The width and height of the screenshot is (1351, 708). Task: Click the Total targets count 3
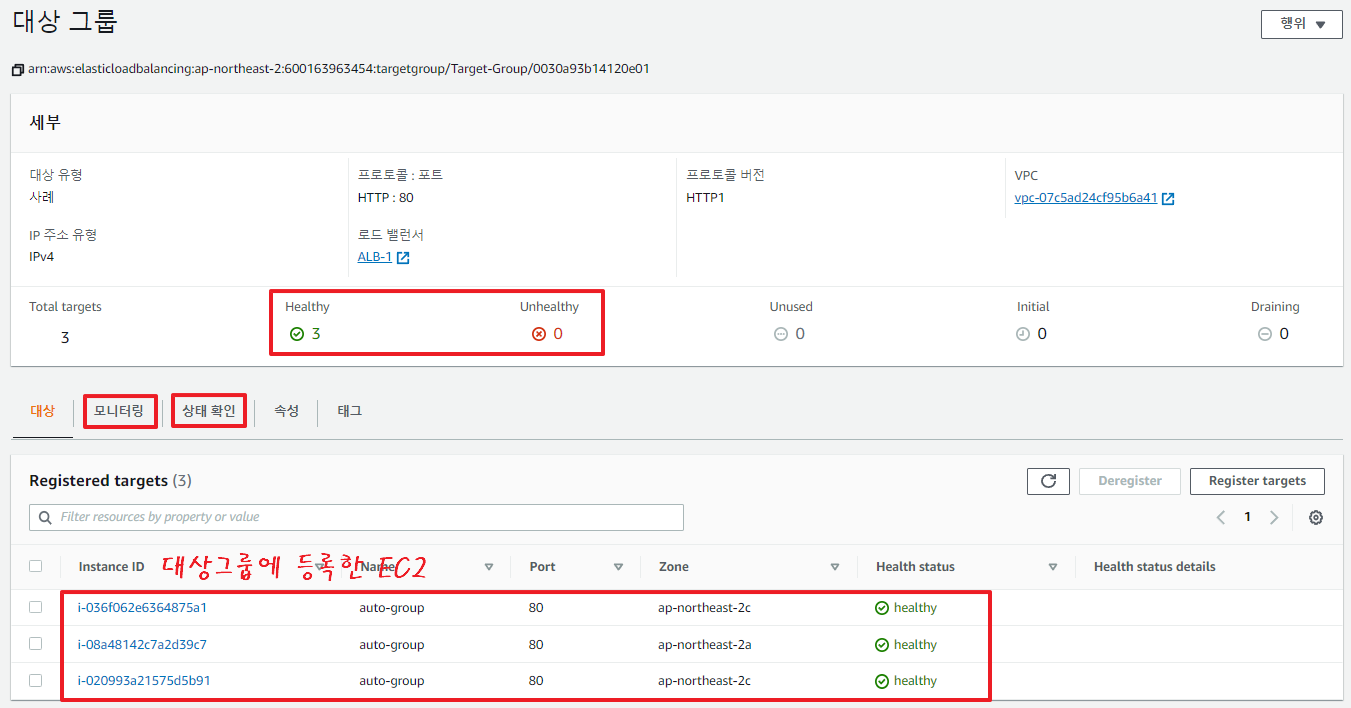(65, 338)
